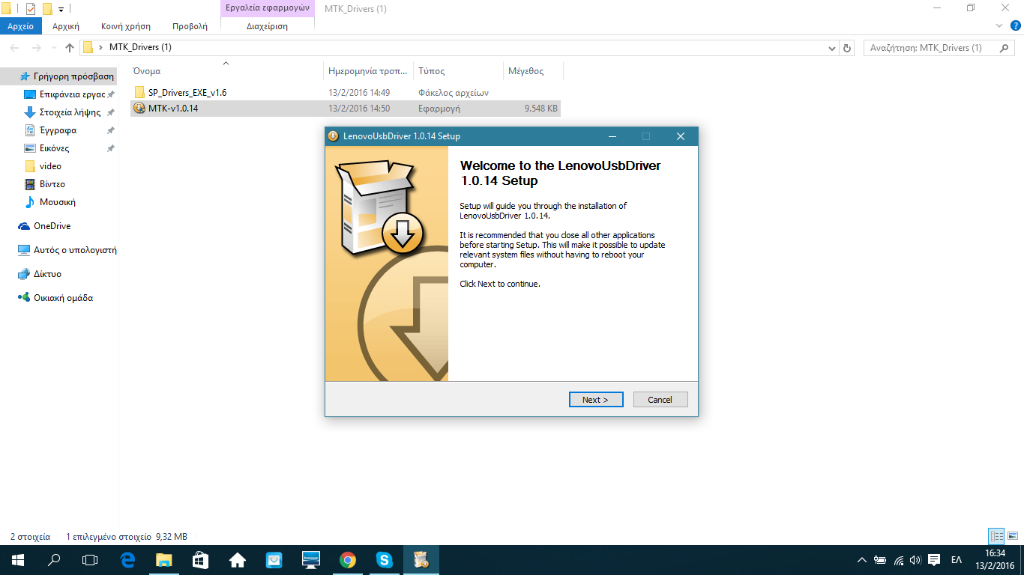The height and width of the screenshot is (575, 1024).
Task: Open Οικιακή ομάδα in navigation pane
Action: click(x=63, y=298)
